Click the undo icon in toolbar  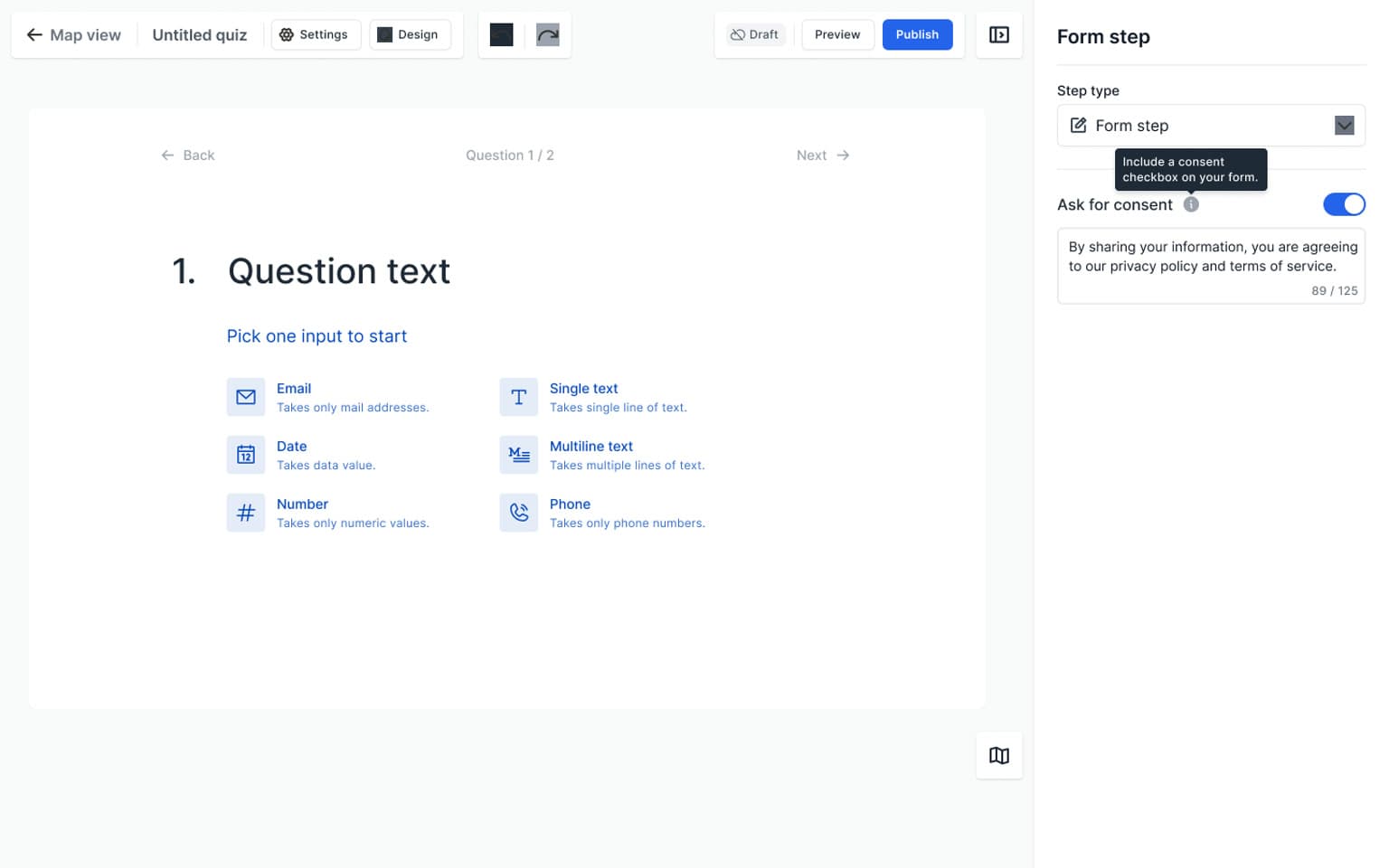(501, 34)
